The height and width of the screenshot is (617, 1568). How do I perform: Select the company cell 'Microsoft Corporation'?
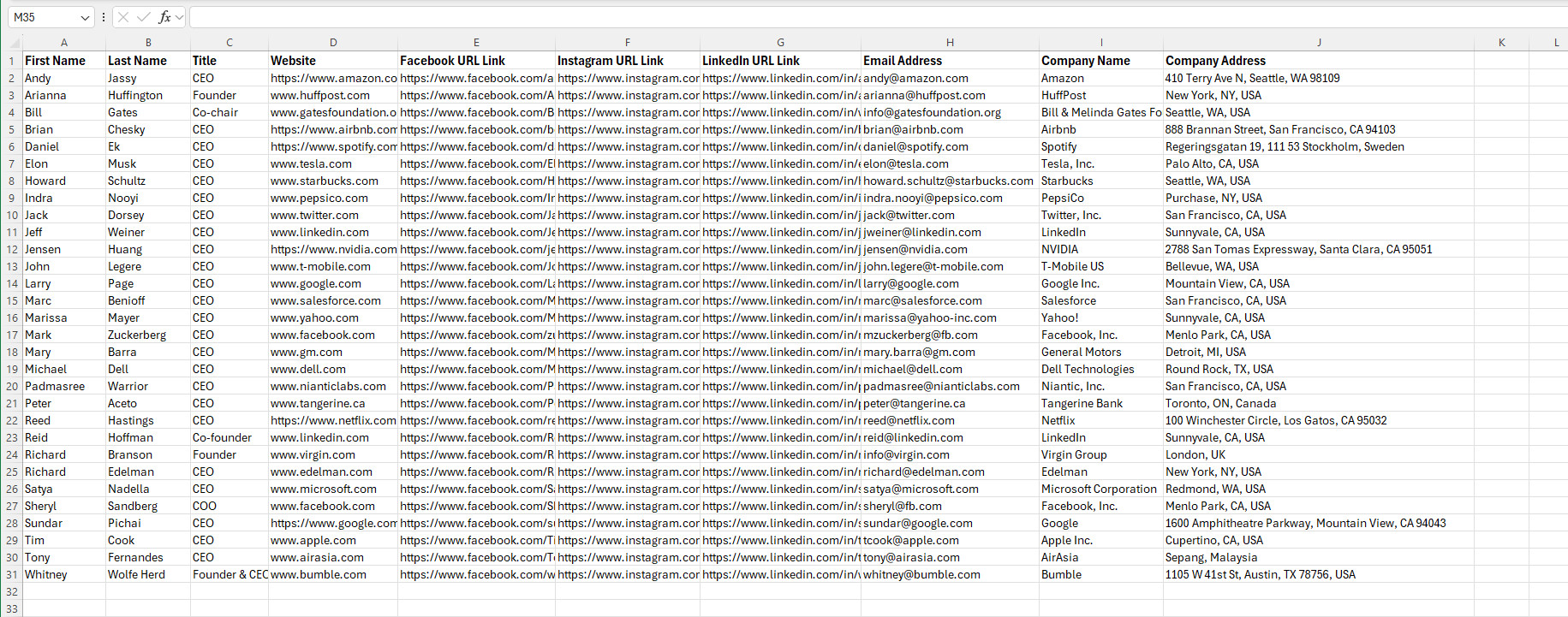pyautogui.click(x=1101, y=489)
